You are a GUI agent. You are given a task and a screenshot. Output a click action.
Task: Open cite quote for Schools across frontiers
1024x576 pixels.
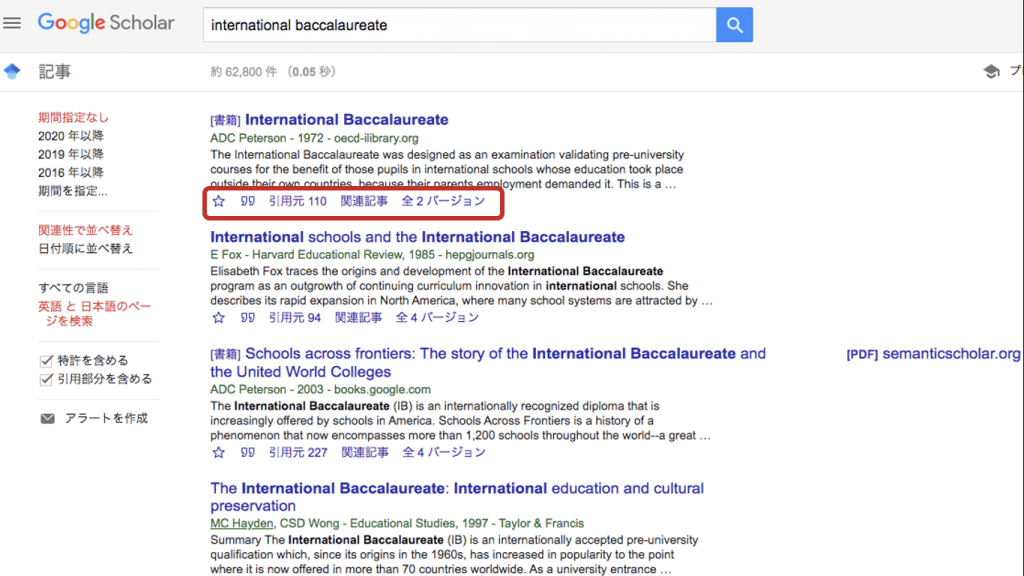[x=248, y=453]
